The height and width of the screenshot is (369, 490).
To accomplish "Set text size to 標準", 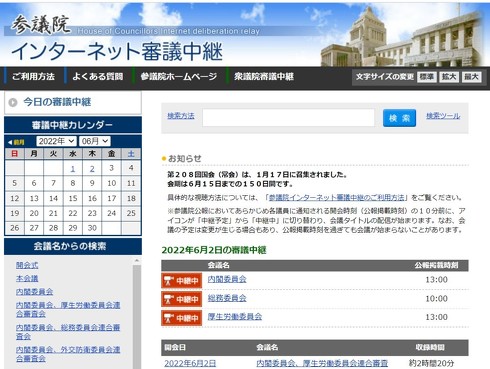I will (427, 77).
